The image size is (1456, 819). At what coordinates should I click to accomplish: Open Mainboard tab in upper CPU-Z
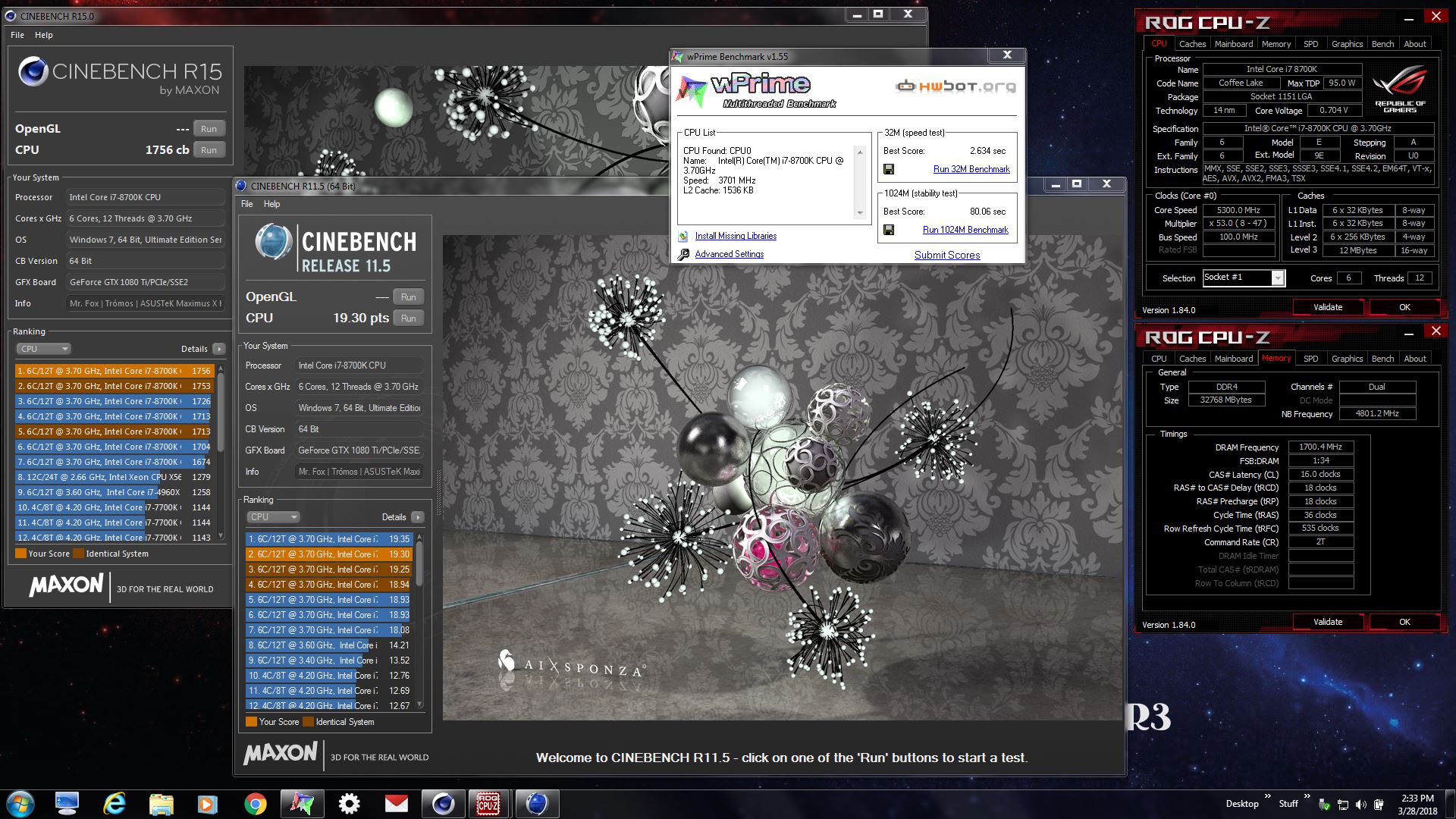[1234, 44]
